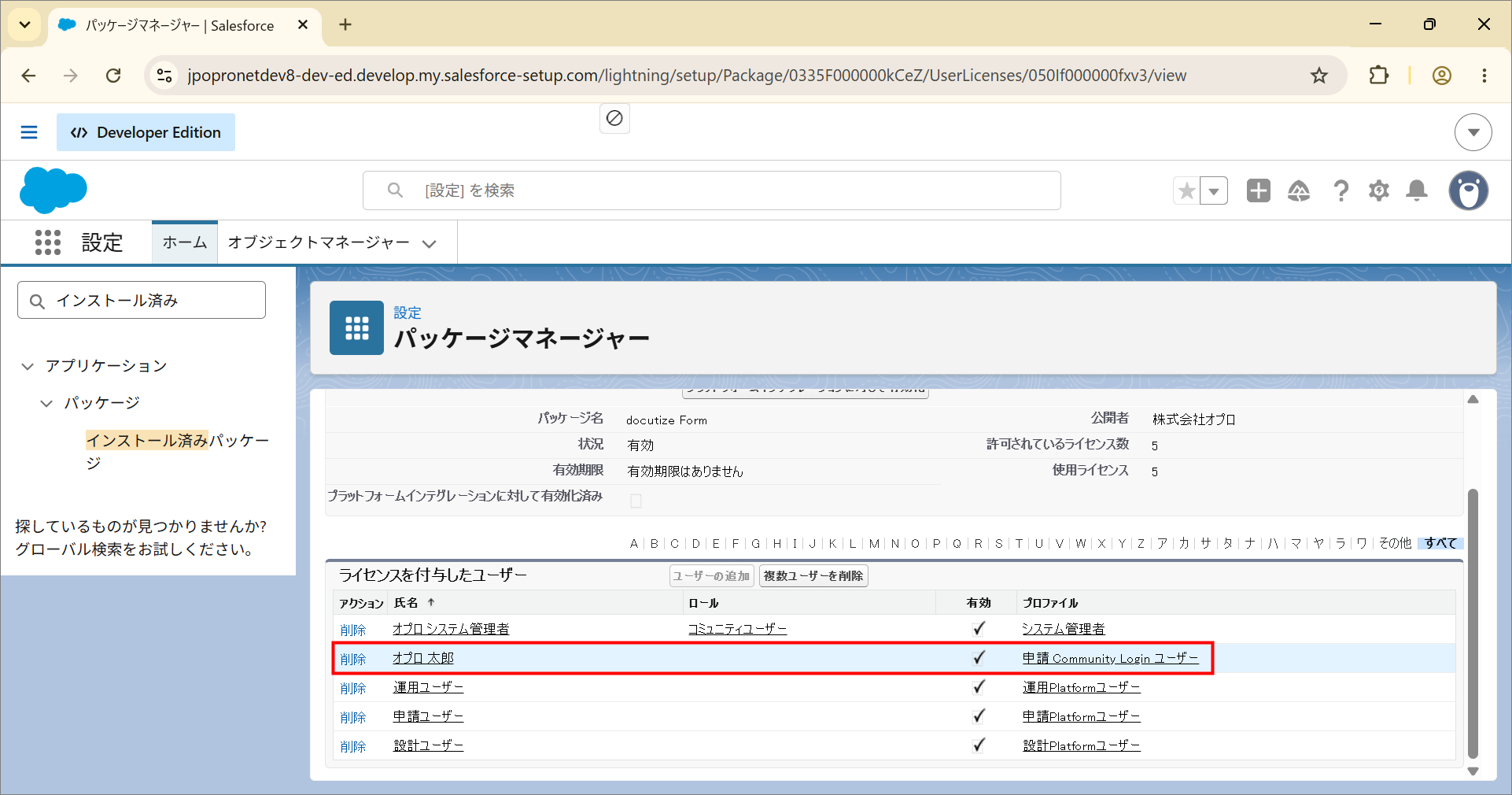
Task: Open the round dropdown button at top right
Action: [1473, 132]
